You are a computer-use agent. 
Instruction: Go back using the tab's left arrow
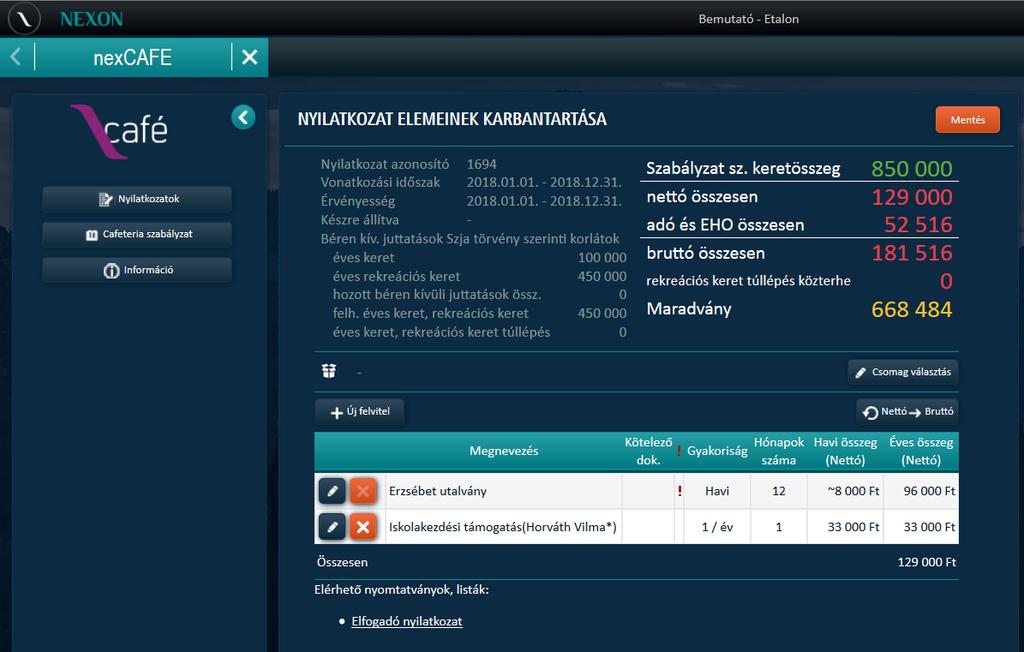[x=16, y=57]
